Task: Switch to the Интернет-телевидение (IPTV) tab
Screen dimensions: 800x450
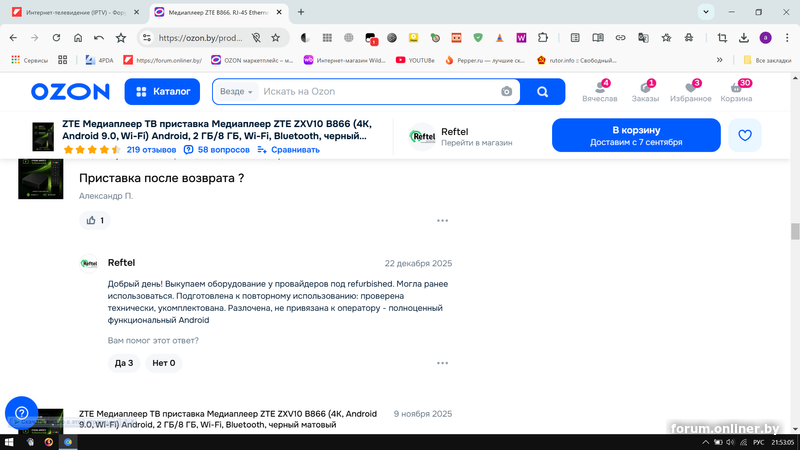Action: coord(76,12)
